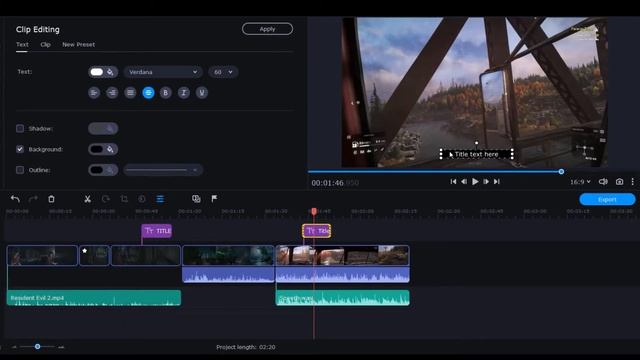Select the starred video clip on timeline
The width and height of the screenshot is (640, 360).
tap(94, 256)
